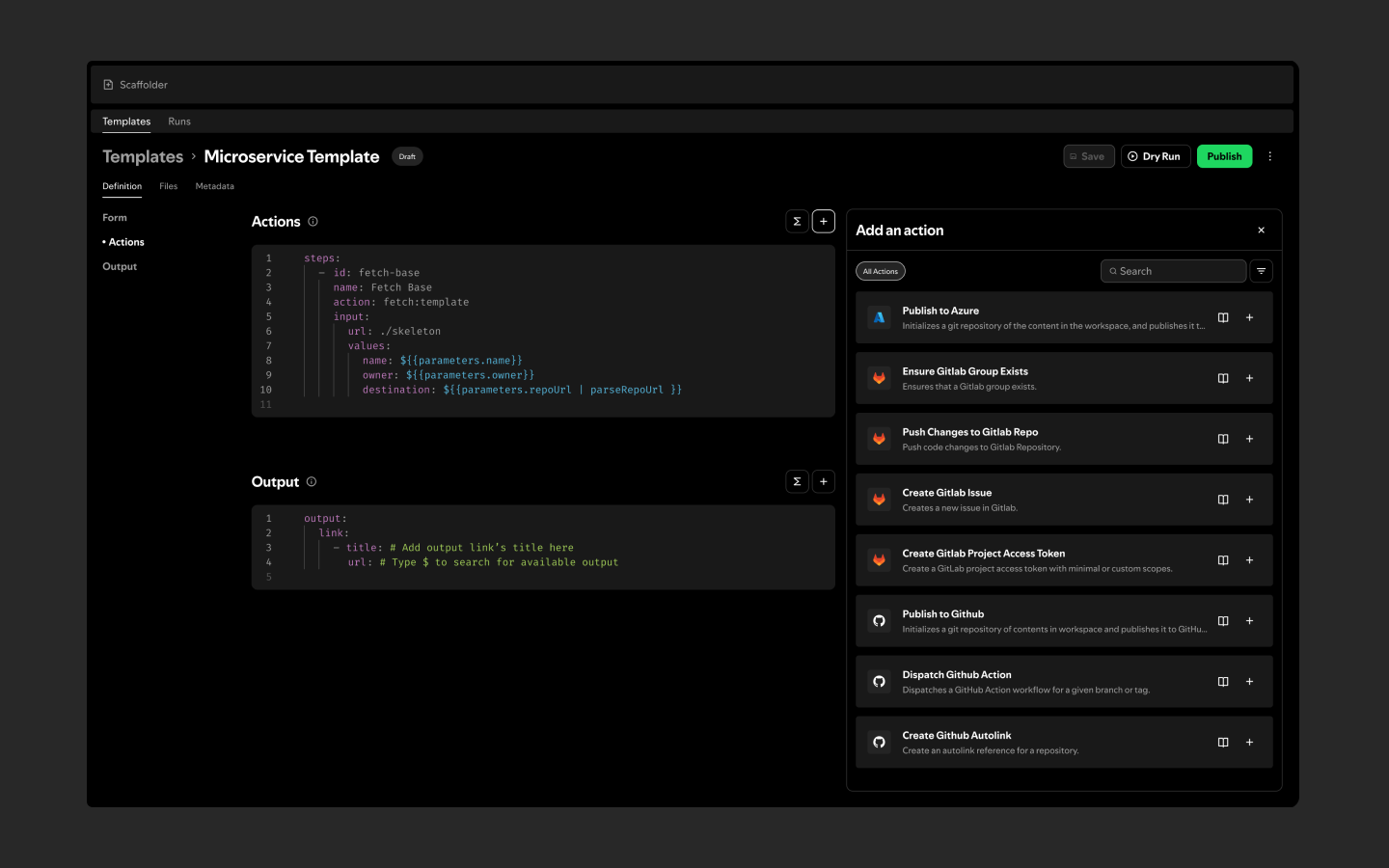Image resolution: width=1389 pixels, height=868 pixels.
Task: Click the Save button
Action: click(x=1089, y=156)
